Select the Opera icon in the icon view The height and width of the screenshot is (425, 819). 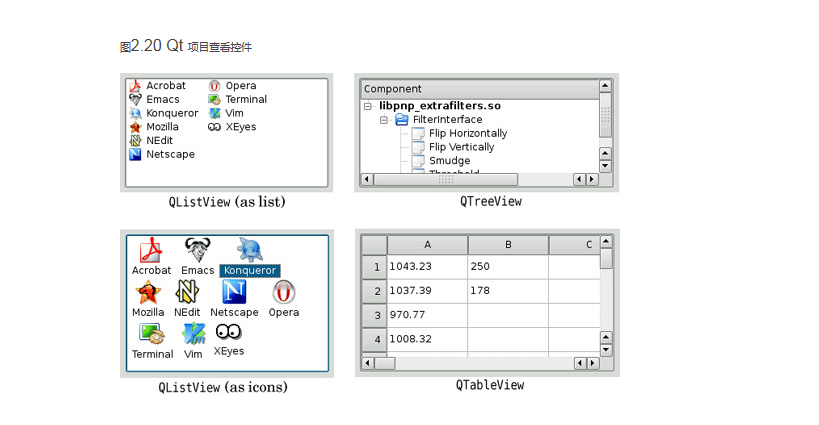(283, 292)
